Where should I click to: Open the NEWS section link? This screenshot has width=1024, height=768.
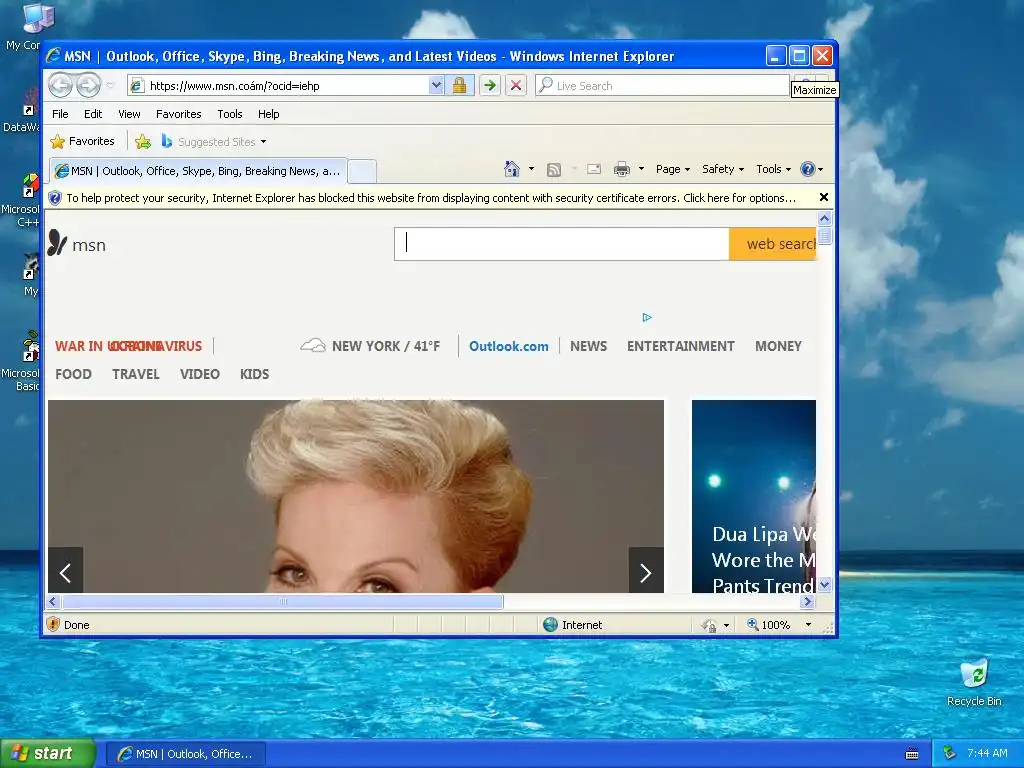[588, 346]
